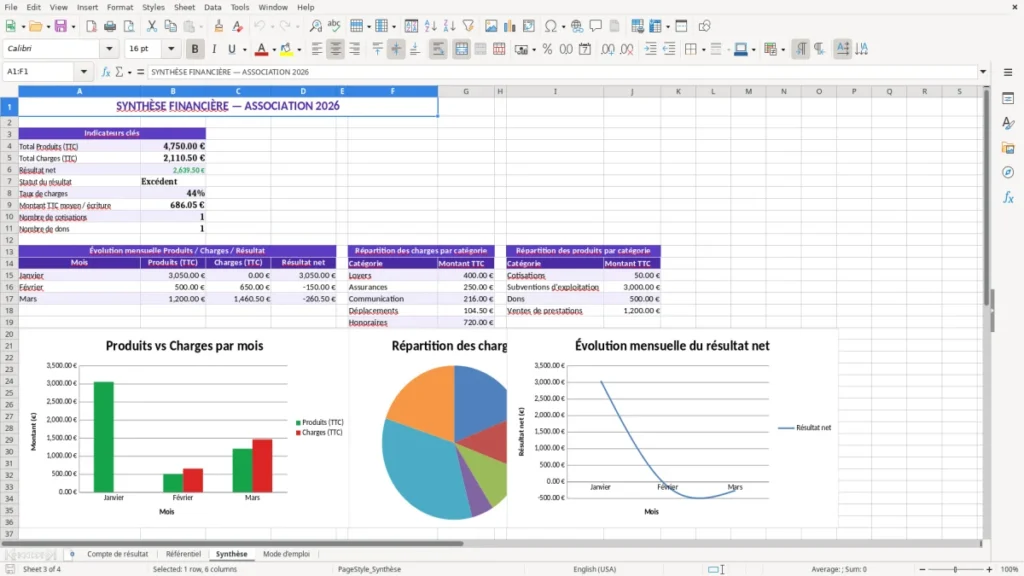Center the cell content vertically
1024x576 pixels.
pos(396,49)
